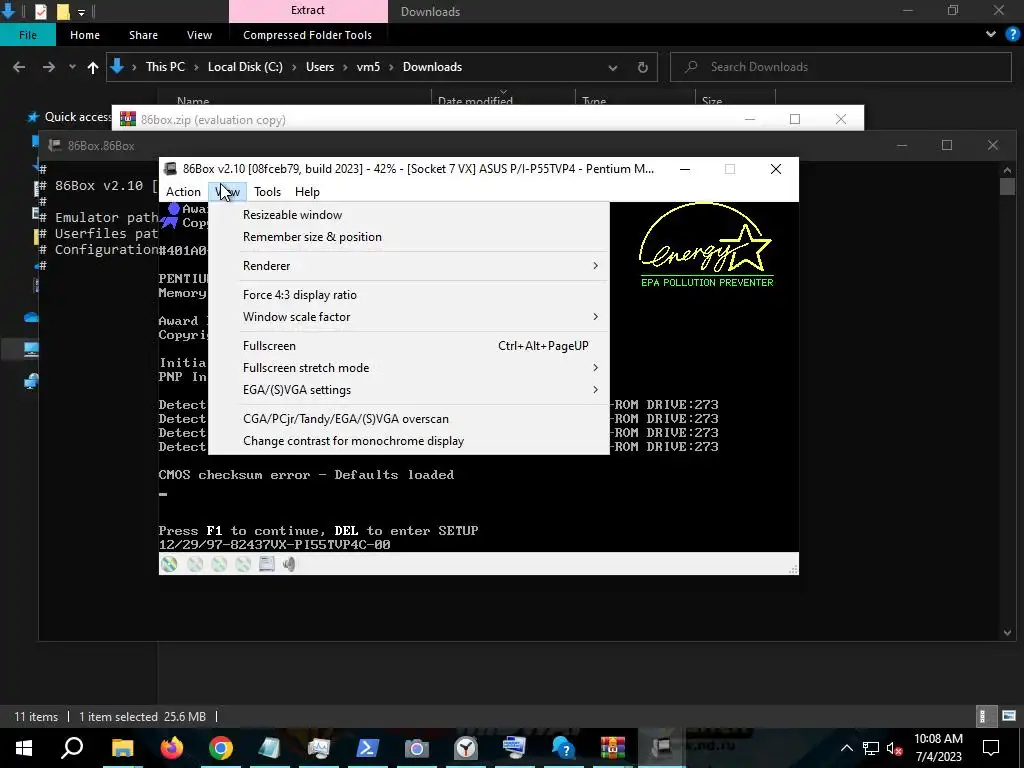Screen dimensions: 1024x768
Task: Switch to Explorer Home ribbon tab
Action: click(x=85, y=35)
